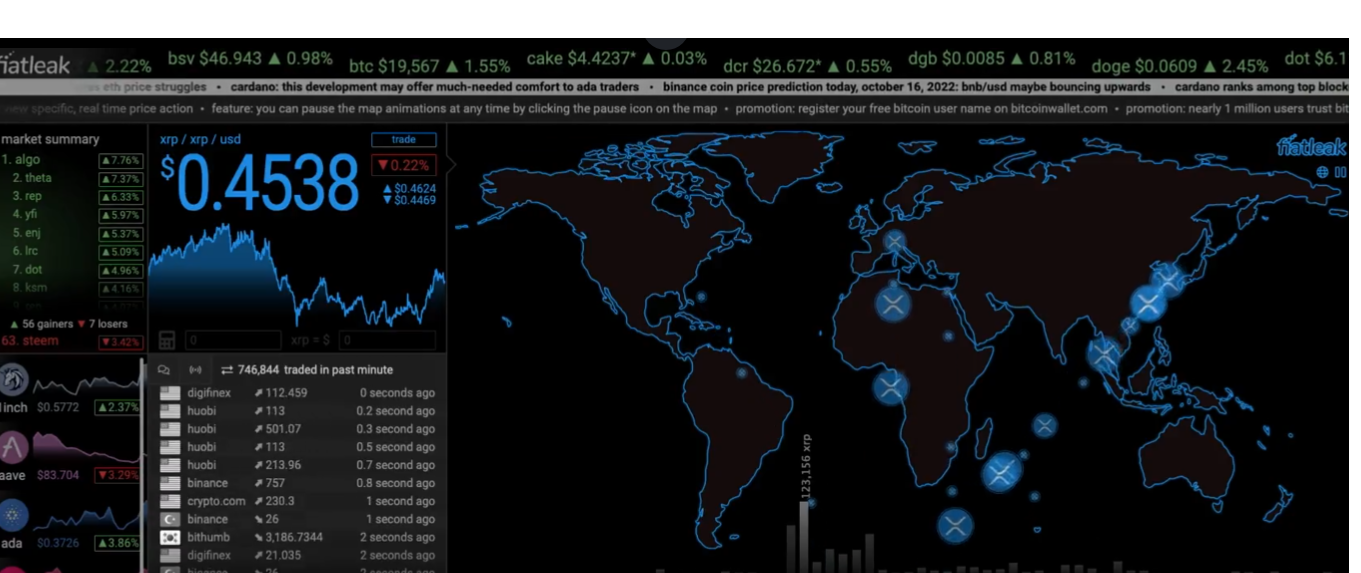Select steem, ranked 63 in the summary
Image resolution: width=1361 pixels, height=573 pixels.
pyautogui.click(x=30, y=341)
